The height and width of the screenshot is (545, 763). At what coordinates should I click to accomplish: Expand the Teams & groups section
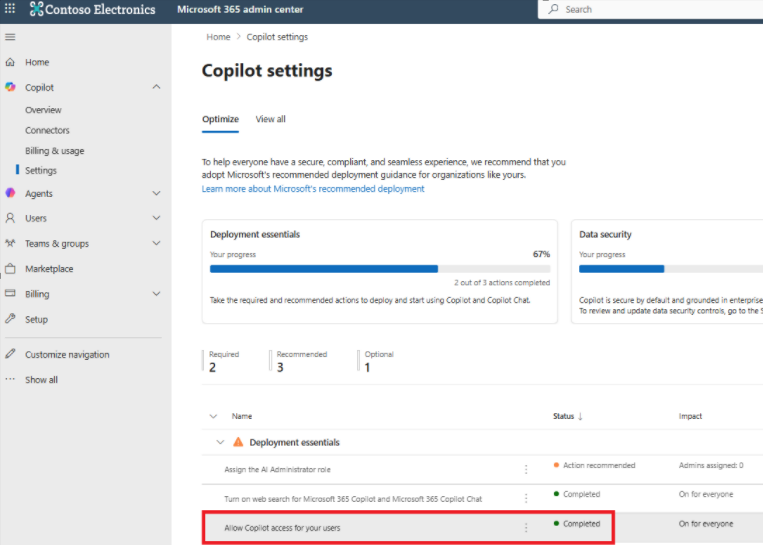coord(156,243)
